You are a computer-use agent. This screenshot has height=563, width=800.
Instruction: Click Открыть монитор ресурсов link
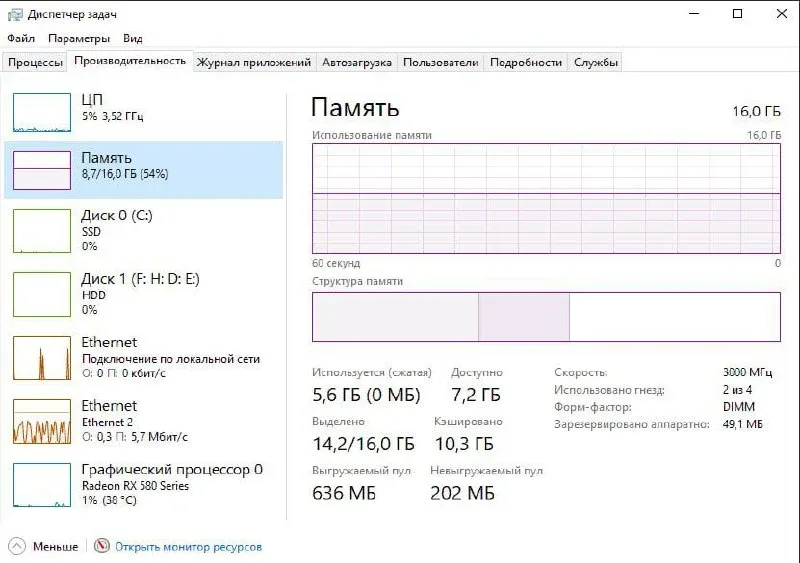point(188,547)
